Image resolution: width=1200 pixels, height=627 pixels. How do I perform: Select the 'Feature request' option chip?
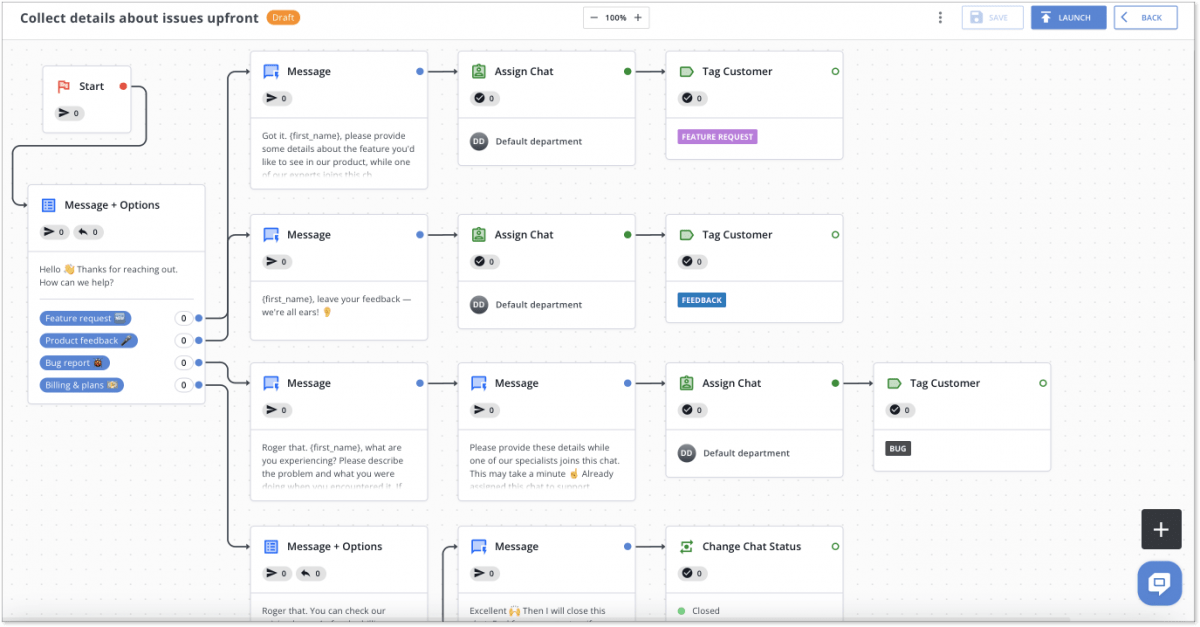click(85, 318)
